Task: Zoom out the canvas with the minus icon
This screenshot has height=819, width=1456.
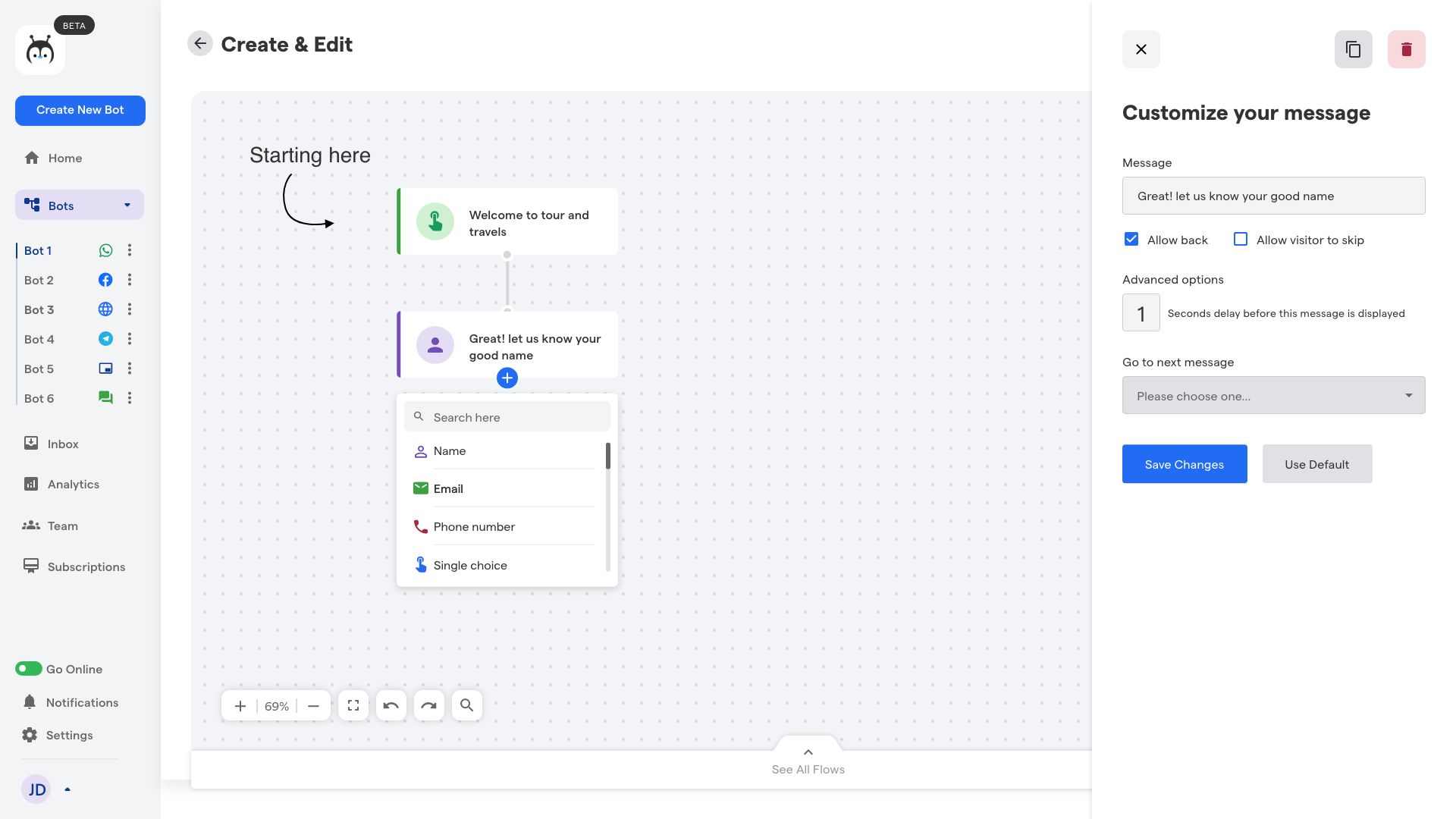Action: coord(313,706)
